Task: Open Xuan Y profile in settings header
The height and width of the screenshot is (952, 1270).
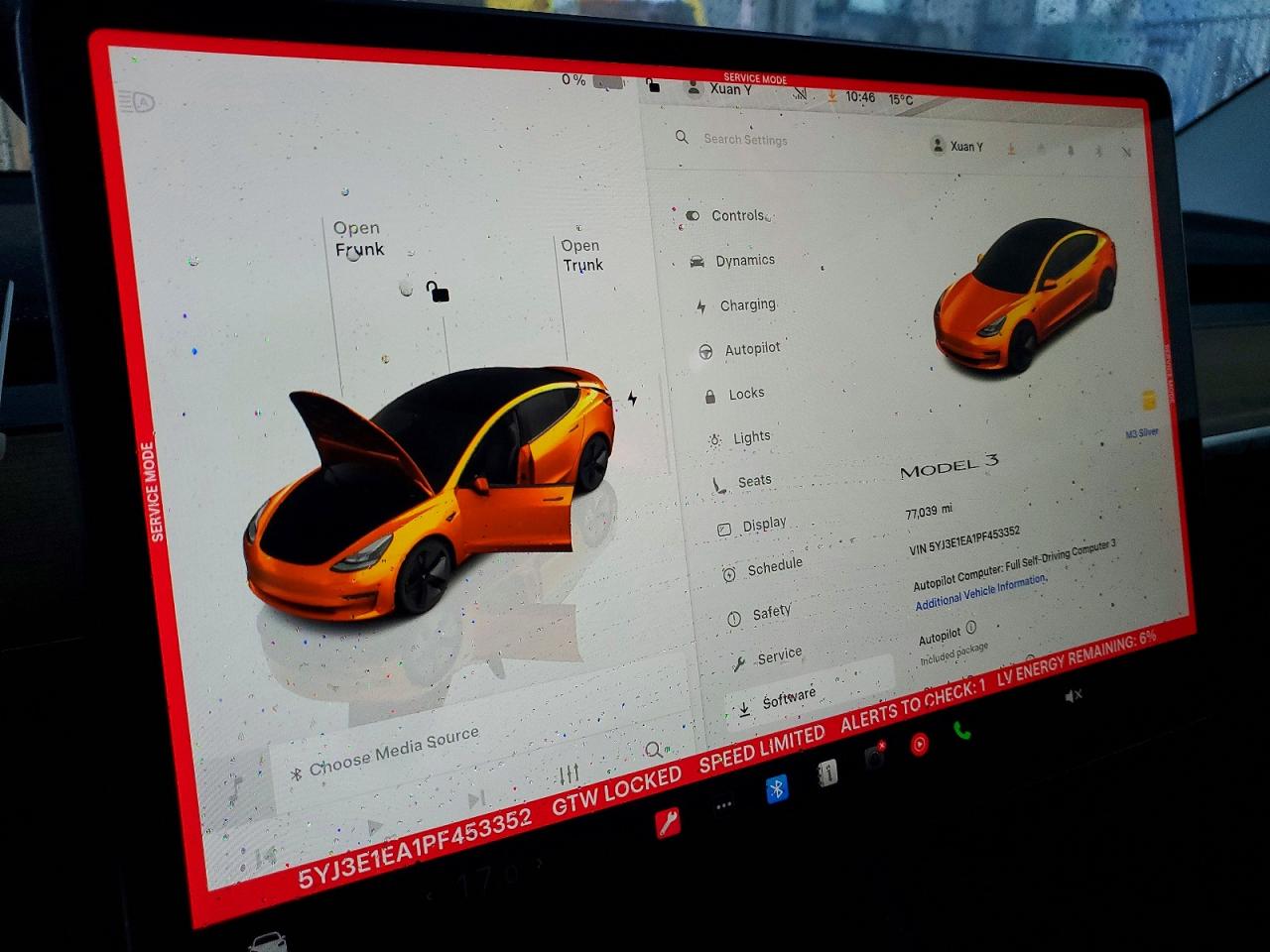Action: 957,146
